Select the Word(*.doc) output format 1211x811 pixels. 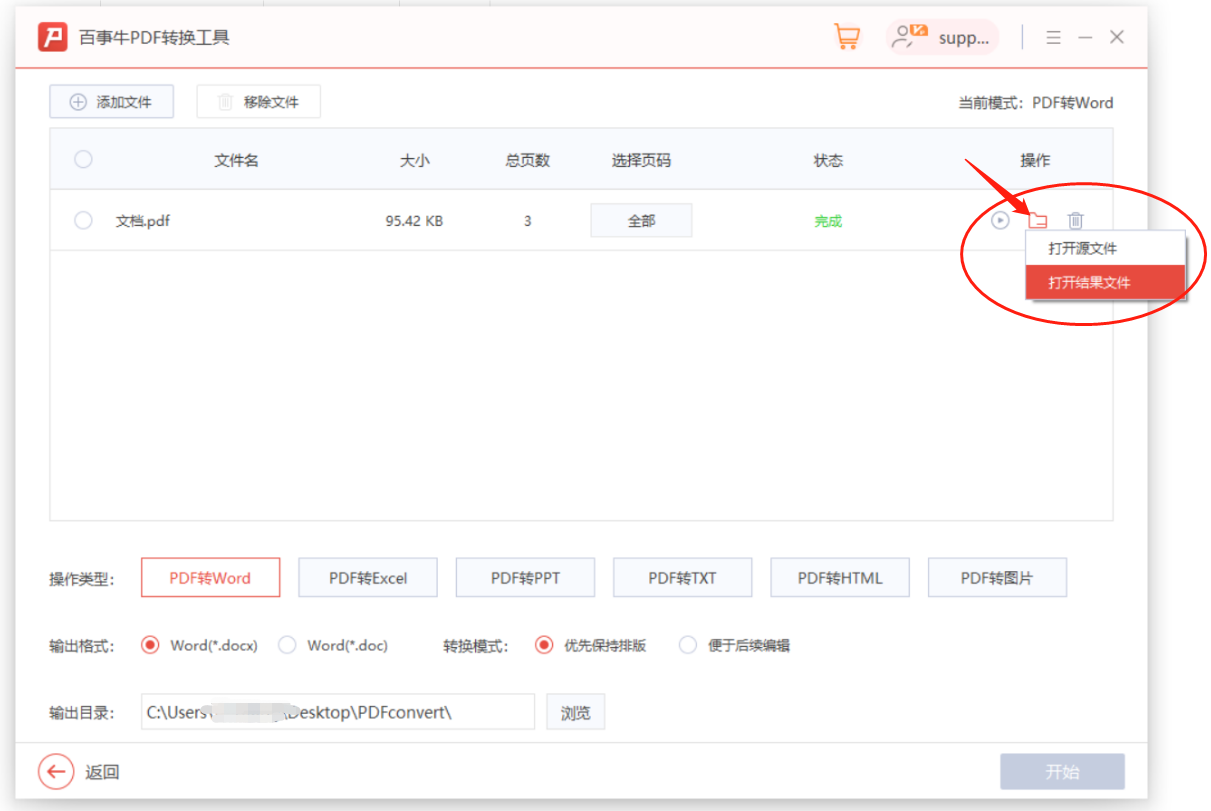(288, 645)
